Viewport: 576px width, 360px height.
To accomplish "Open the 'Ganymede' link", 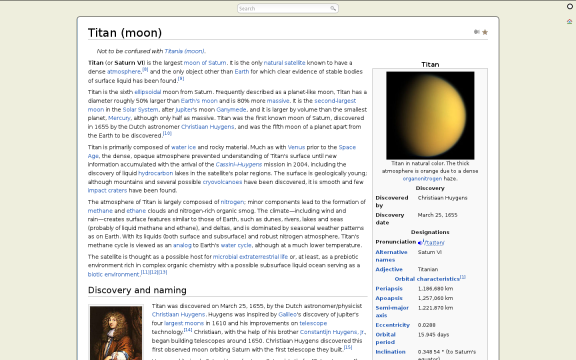I will click(231, 109).
